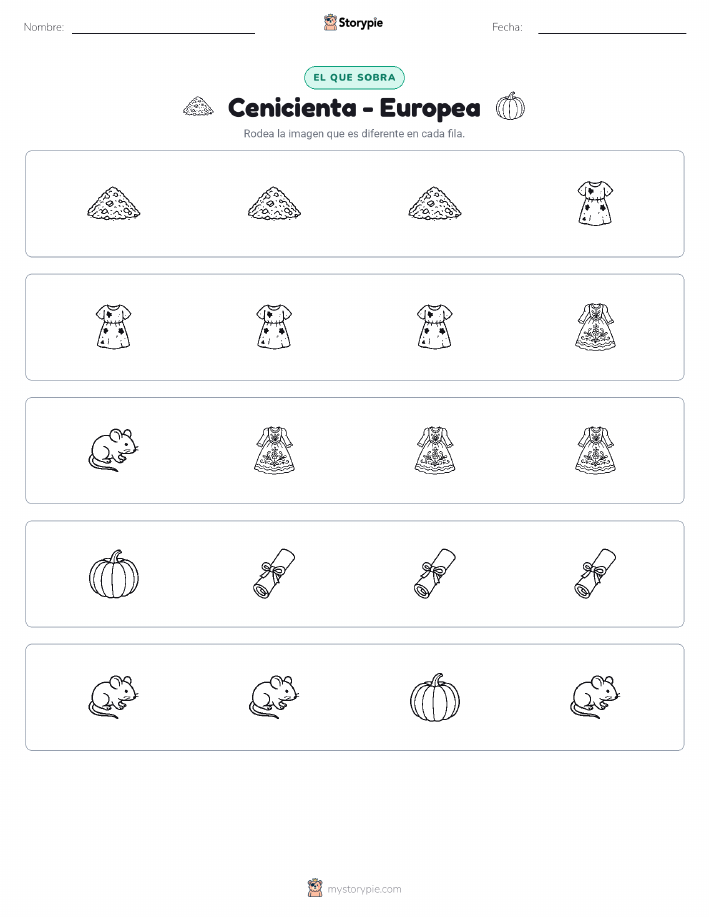Click the first ash pile in row one
The height and width of the screenshot is (917, 709).
113,204
